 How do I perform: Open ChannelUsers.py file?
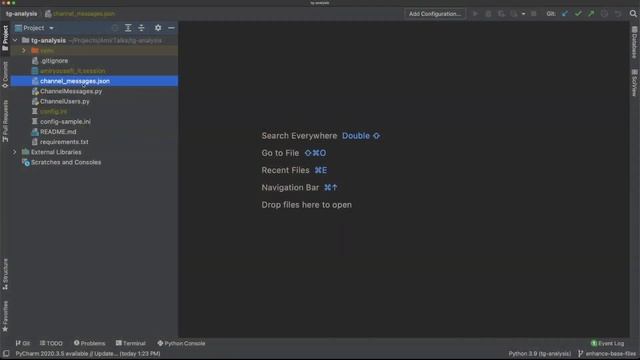click(x=64, y=101)
